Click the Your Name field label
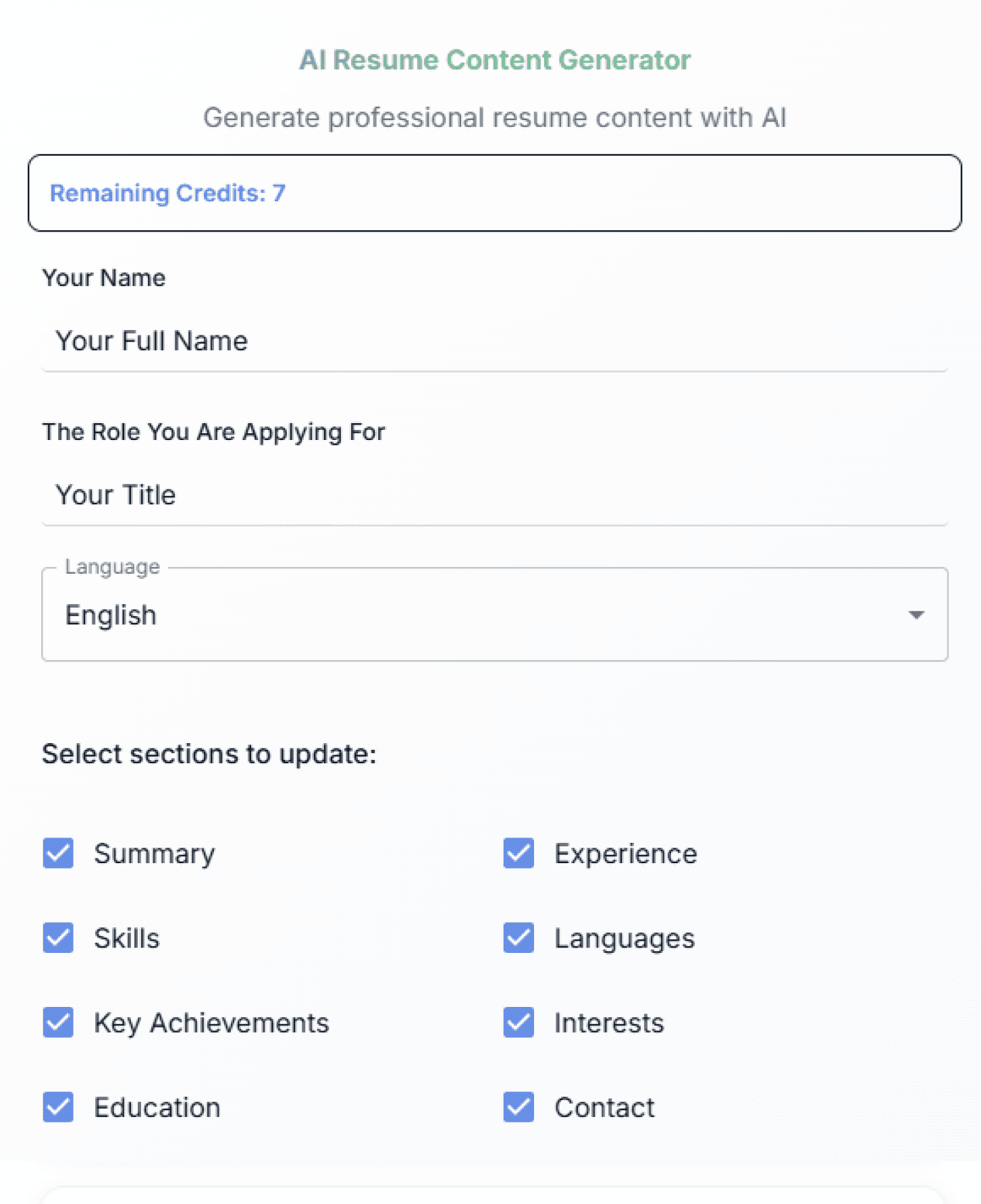Screen dimensions: 981x1204 coord(104,278)
